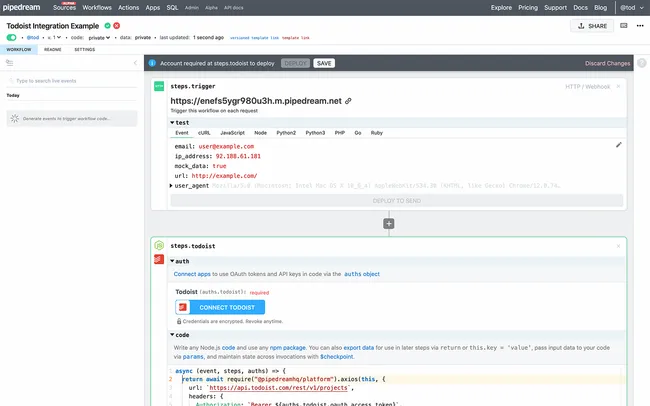This screenshot has height=406, width=650.
Task: Click the green HTTP trigger icon
Action: [x=159, y=86]
